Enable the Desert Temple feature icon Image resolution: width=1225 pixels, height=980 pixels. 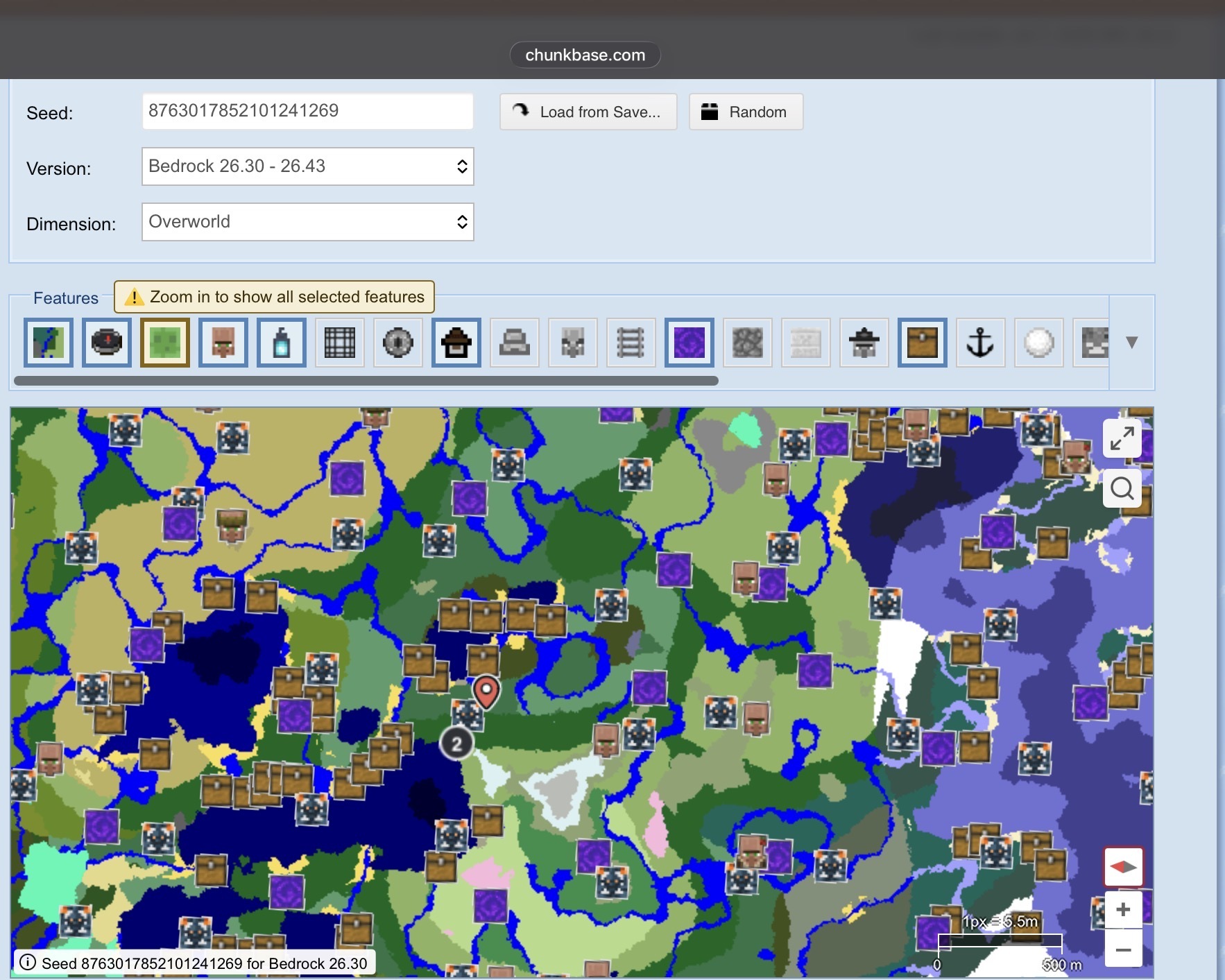pos(515,343)
